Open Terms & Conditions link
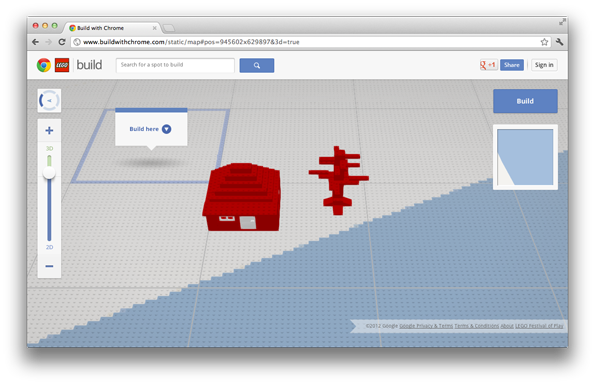595x385 pixels. pos(477,326)
